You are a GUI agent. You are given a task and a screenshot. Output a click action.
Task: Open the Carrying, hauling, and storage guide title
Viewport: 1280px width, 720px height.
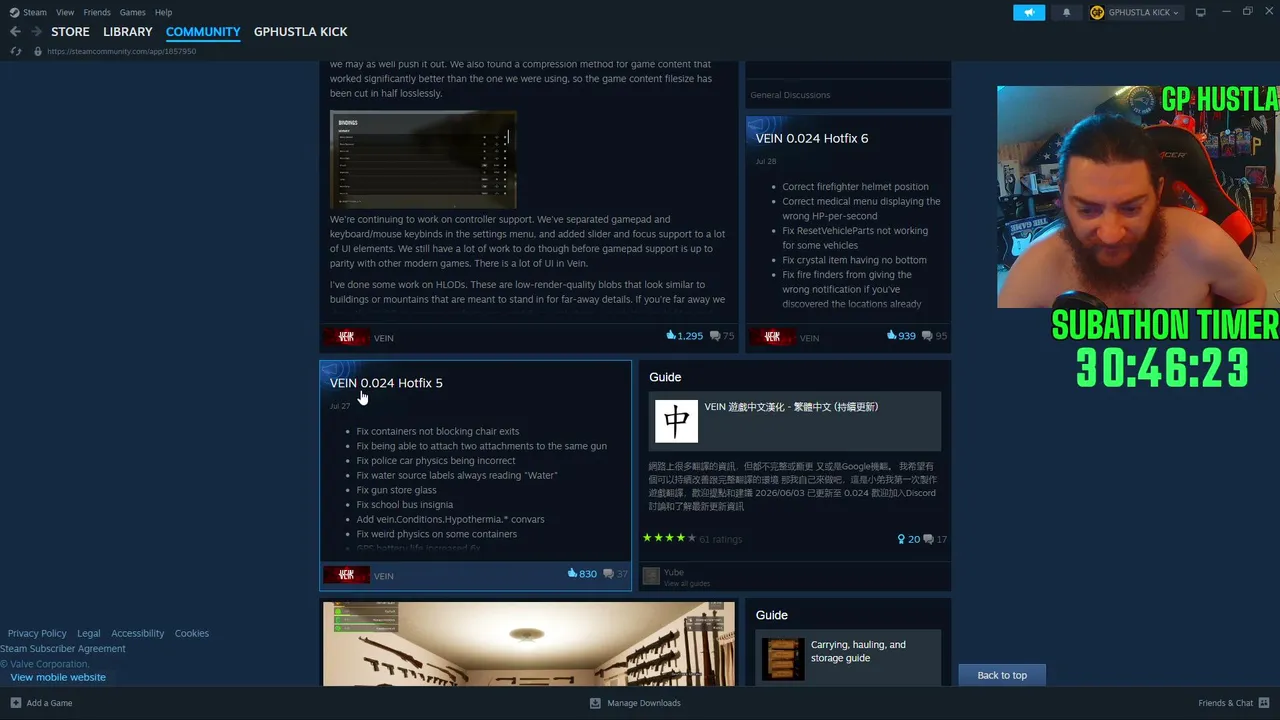tap(858, 651)
